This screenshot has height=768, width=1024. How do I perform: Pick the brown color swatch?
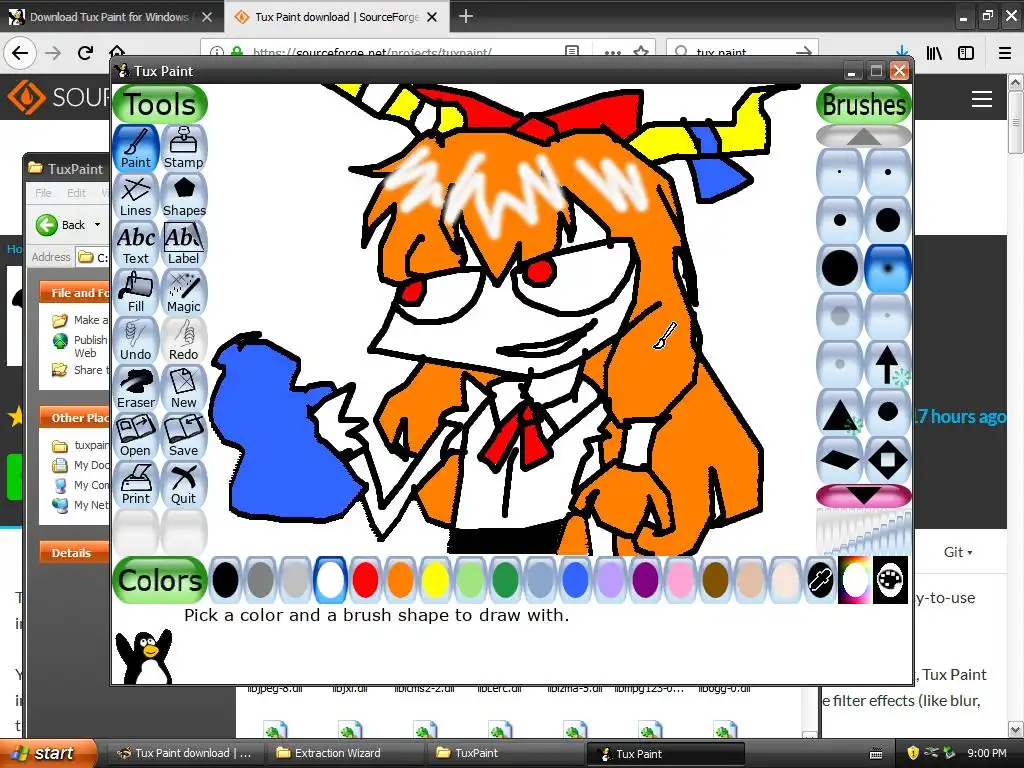coord(715,580)
